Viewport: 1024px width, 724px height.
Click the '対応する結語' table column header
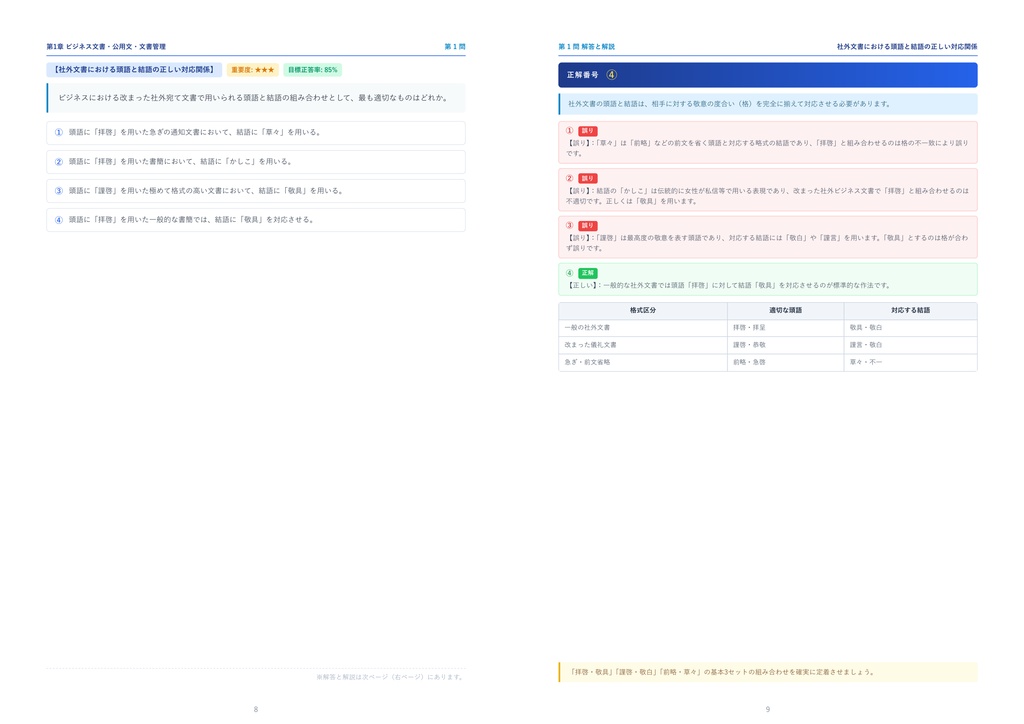tap(910, 310)
